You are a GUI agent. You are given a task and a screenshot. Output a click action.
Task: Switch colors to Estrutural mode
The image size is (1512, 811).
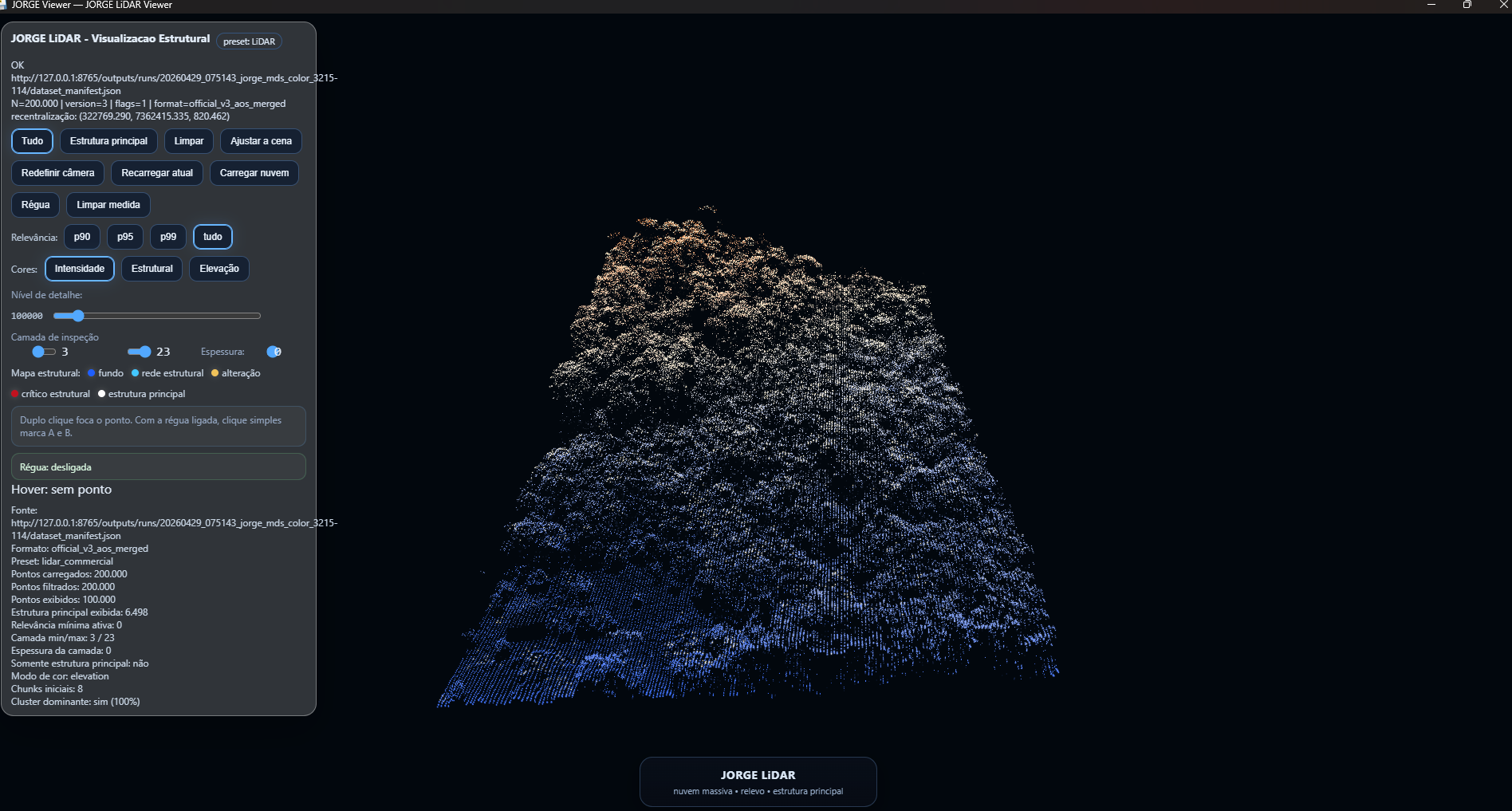152,269
